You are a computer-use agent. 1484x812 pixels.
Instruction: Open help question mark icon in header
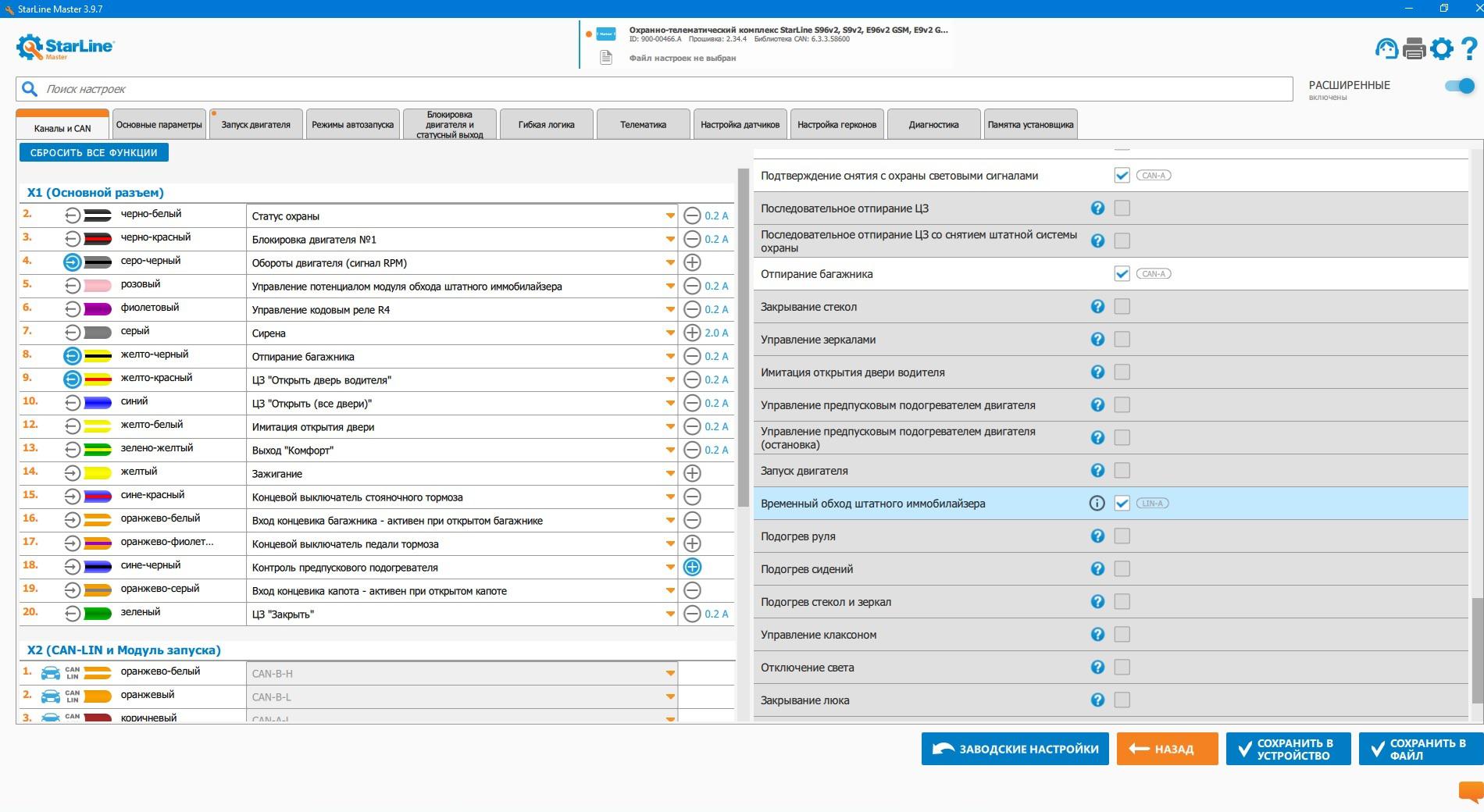click(1468, 49)
